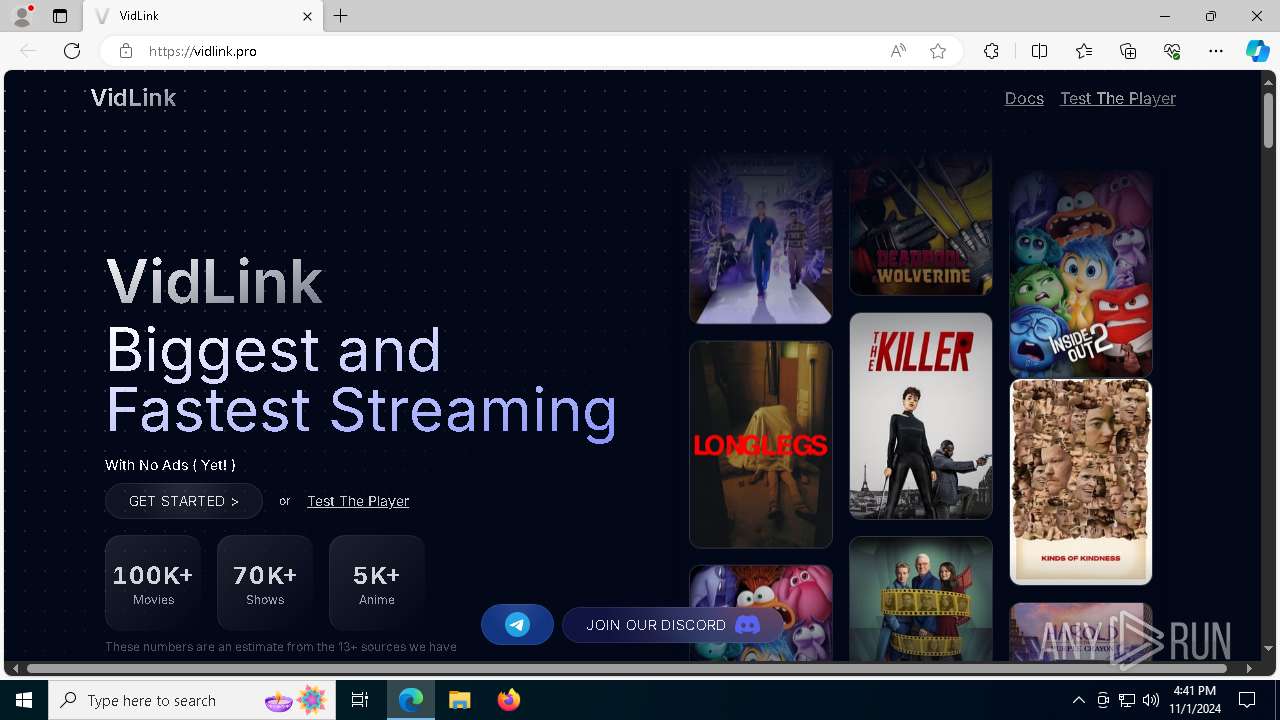1280x720 pixels.
Task: View site information lock icon
Action: 126,51
